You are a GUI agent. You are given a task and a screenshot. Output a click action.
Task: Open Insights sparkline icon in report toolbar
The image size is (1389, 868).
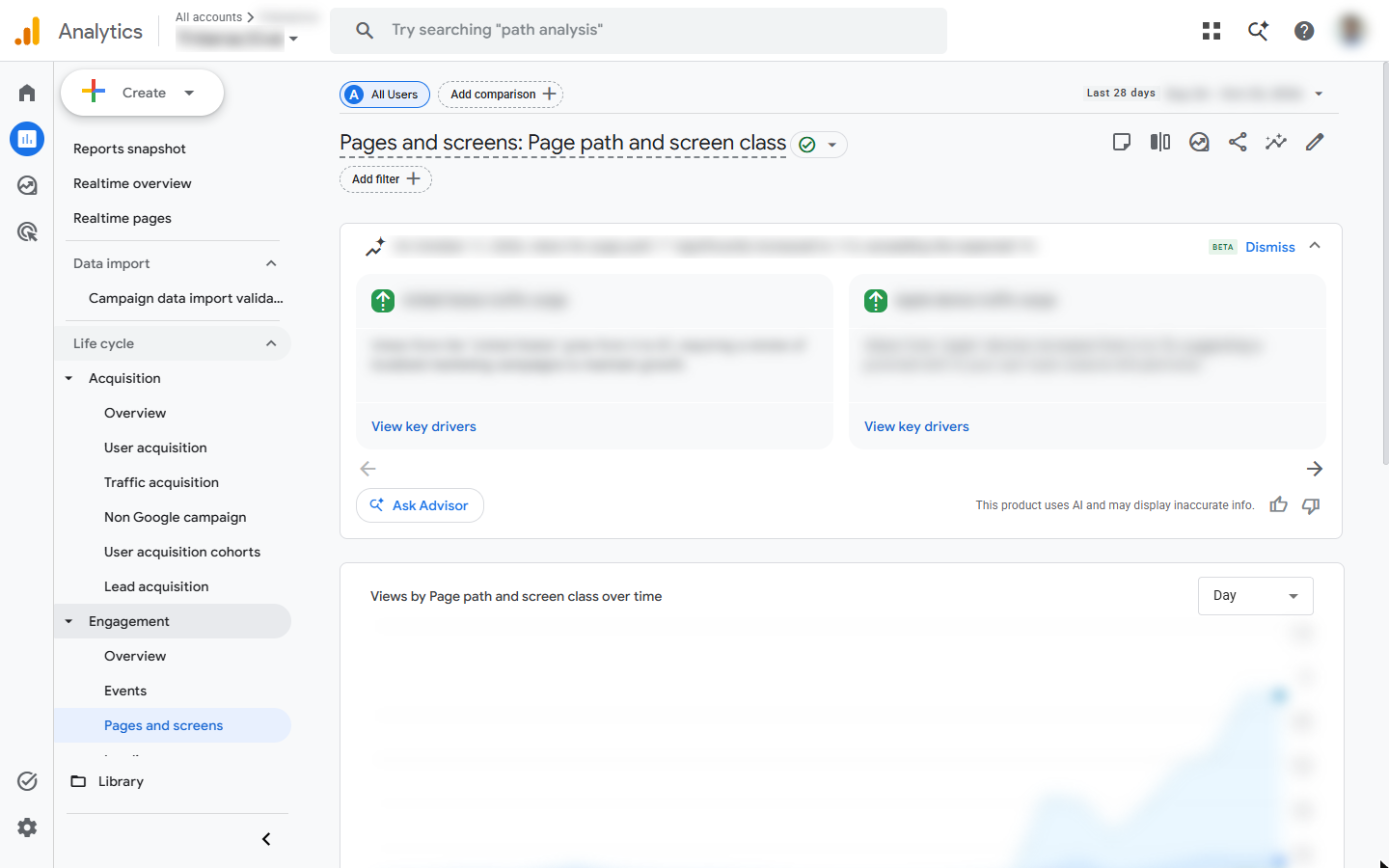[x=1275, y=142]
